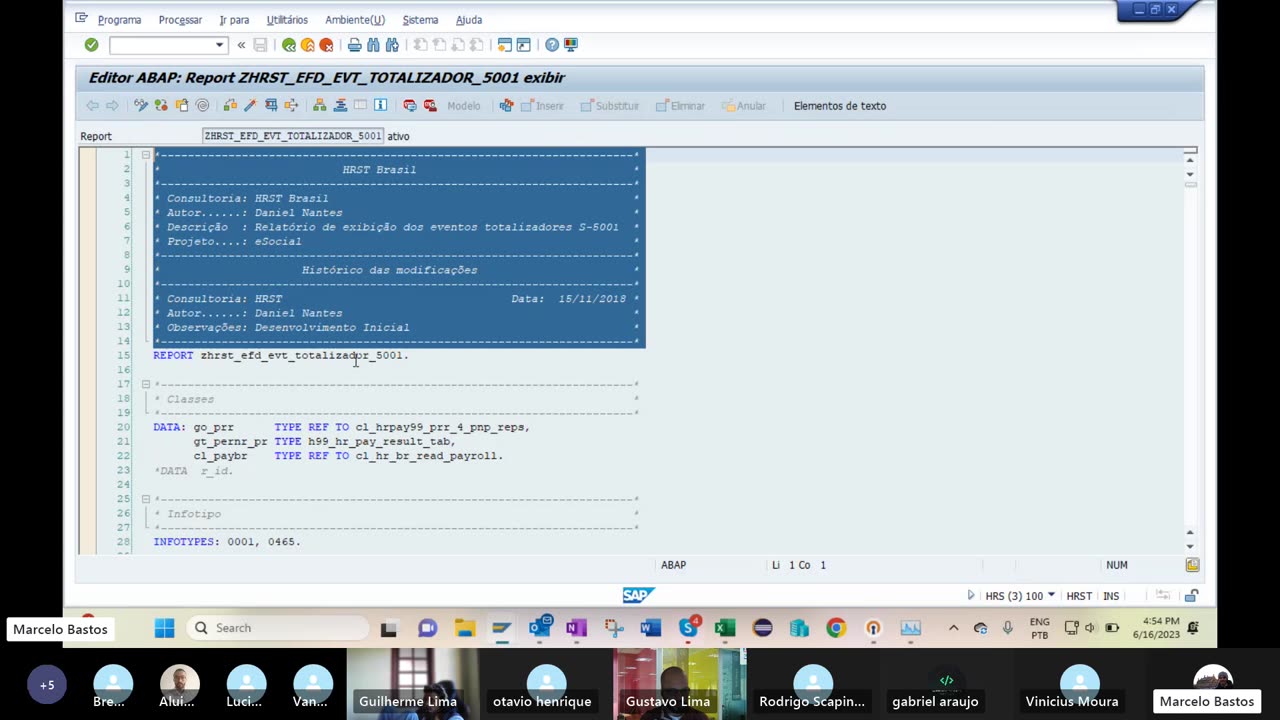1280x720 pixels.
Task: Click the Other Object icon
Action: coord(182,105)
